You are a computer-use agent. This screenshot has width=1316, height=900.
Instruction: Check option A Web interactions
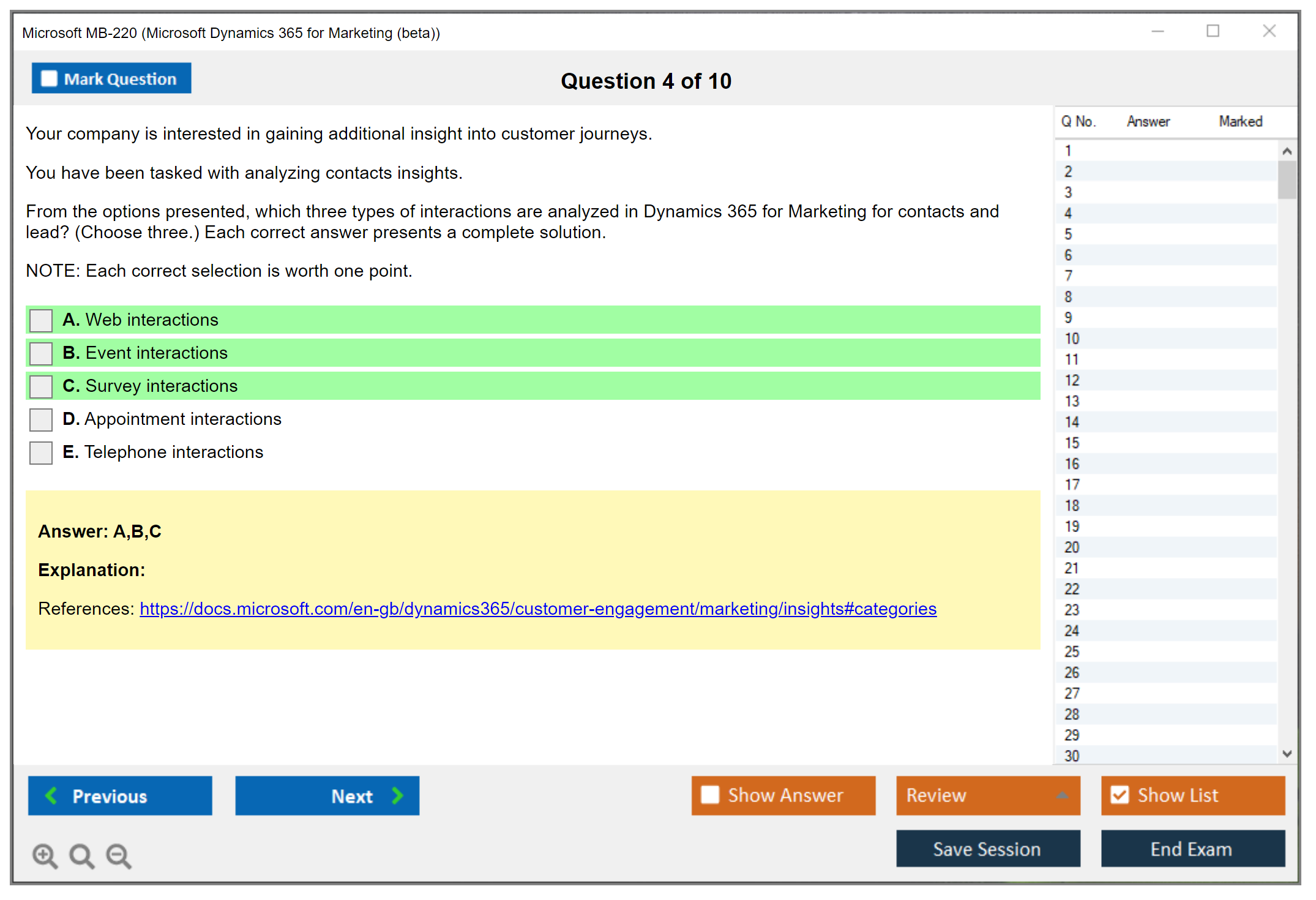pyautogui.click(x=41, y=320)
